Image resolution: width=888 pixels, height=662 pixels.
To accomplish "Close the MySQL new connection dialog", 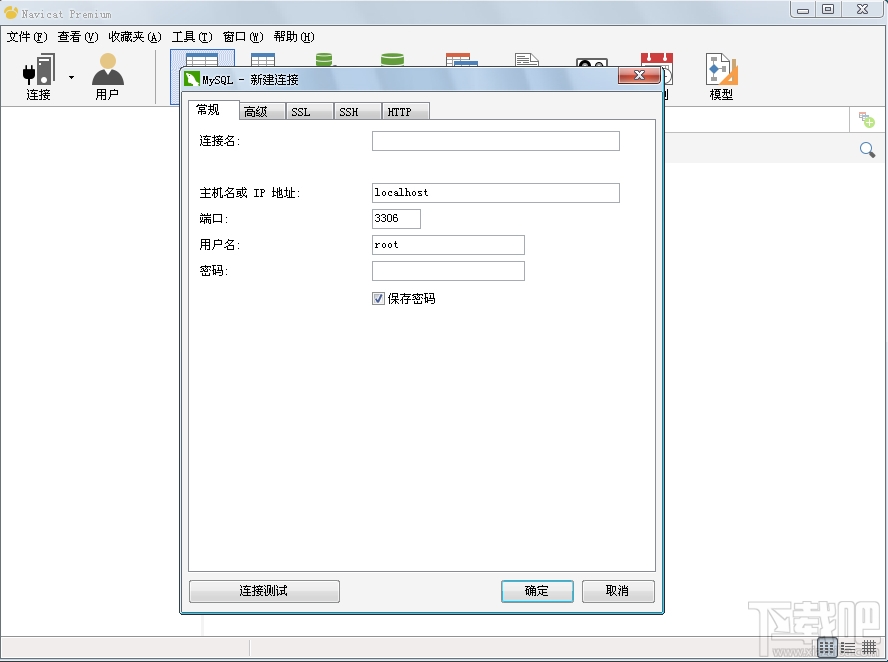I will pos(639,75).
